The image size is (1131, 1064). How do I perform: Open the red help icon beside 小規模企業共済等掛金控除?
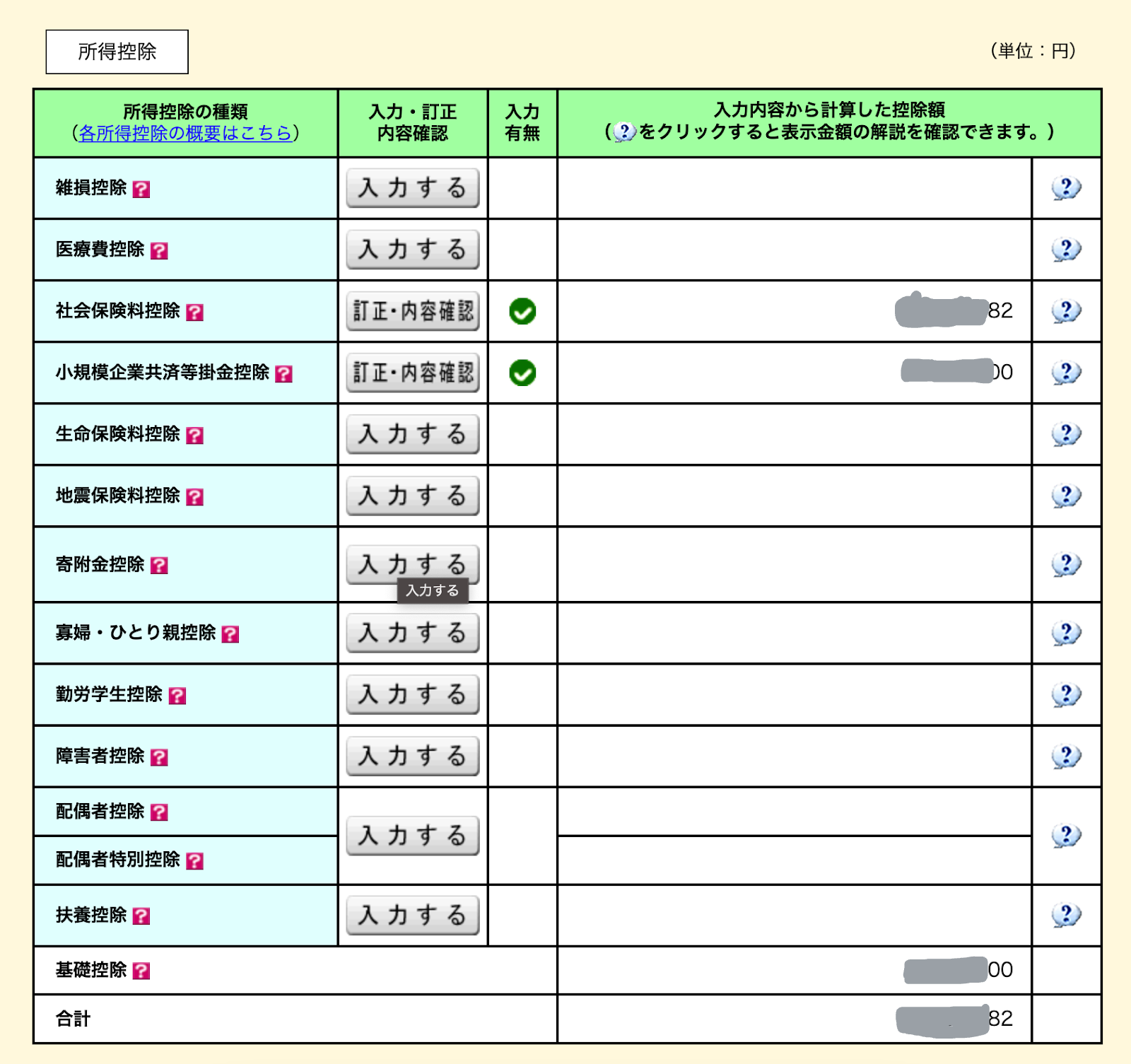click(x=283, y=374)
